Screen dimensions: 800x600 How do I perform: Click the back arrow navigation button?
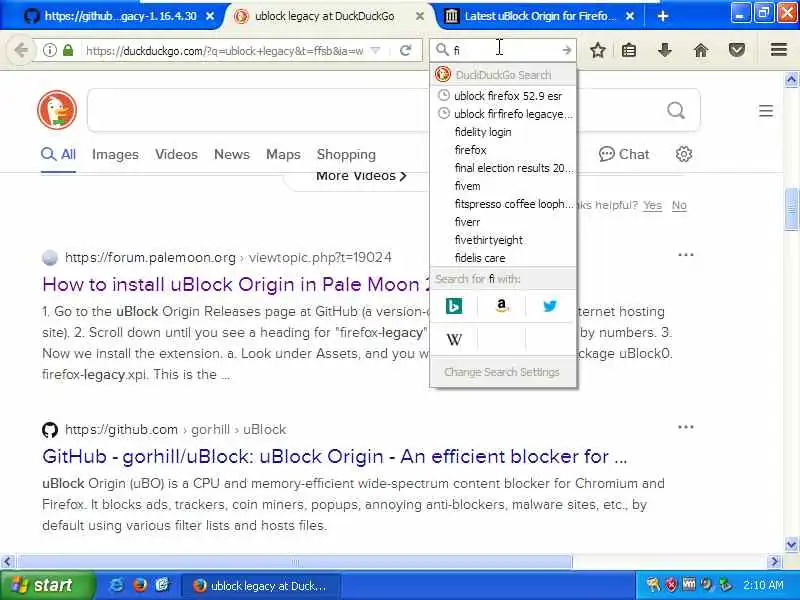21,50
